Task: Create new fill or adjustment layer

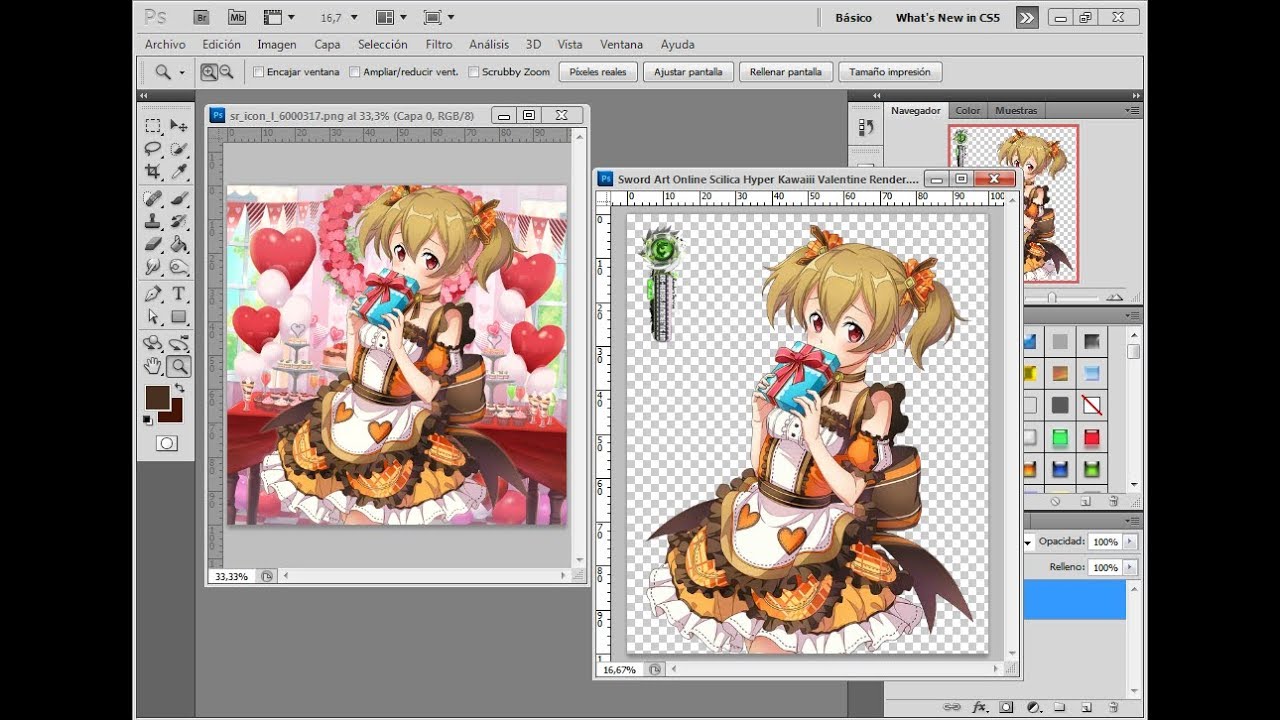Action: point(1033,707)
